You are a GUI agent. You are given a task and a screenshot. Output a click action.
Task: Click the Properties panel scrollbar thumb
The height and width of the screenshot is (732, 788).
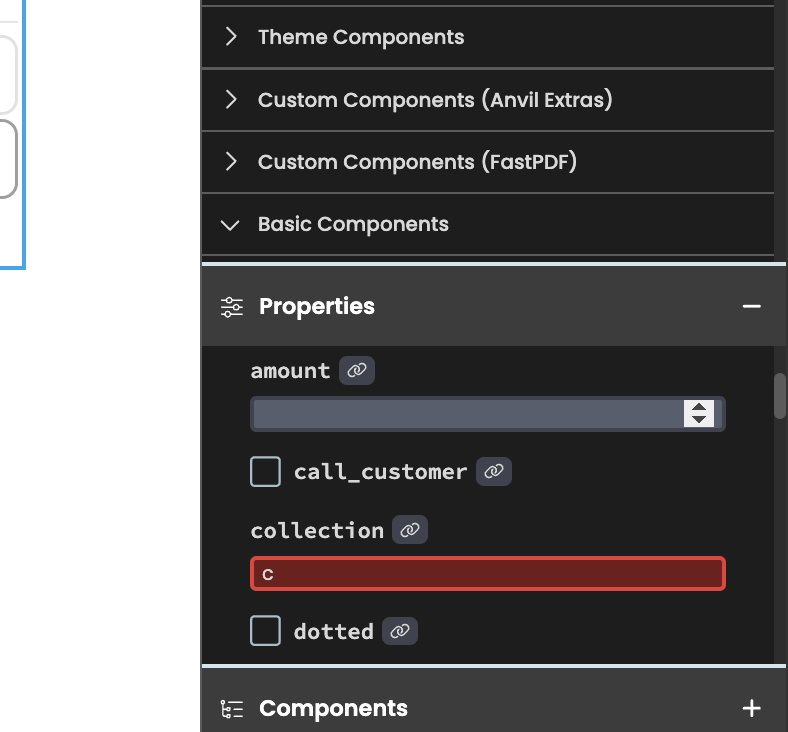point(780,396)
